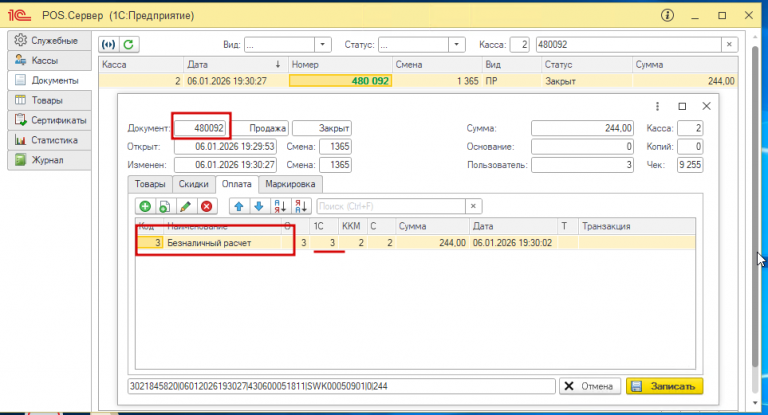Select the Безналичный расчет payment row
Image resolution: width=768 pixels, height=415 pixels.
415,243
